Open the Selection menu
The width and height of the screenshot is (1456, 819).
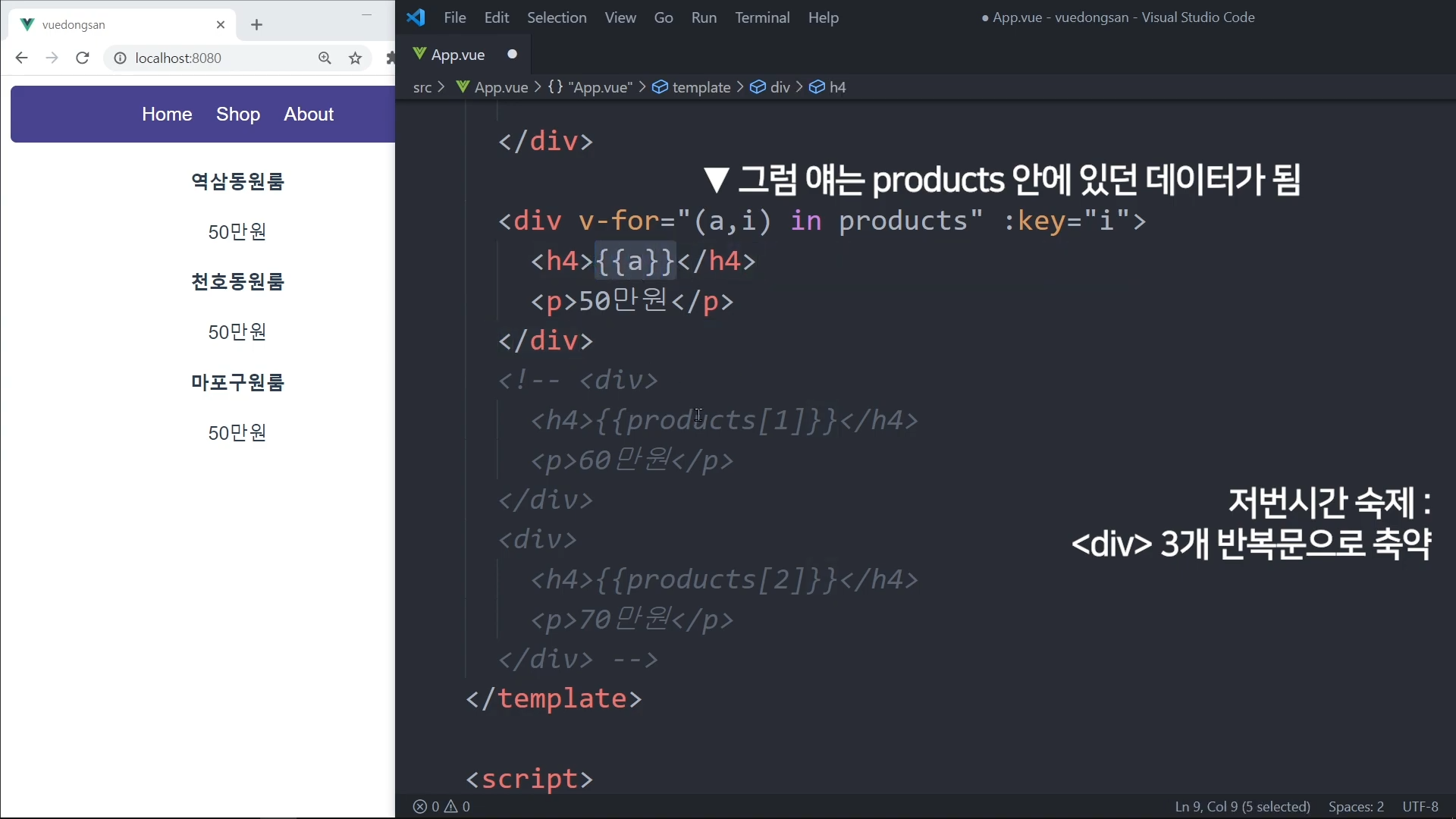tap(557, 17)
